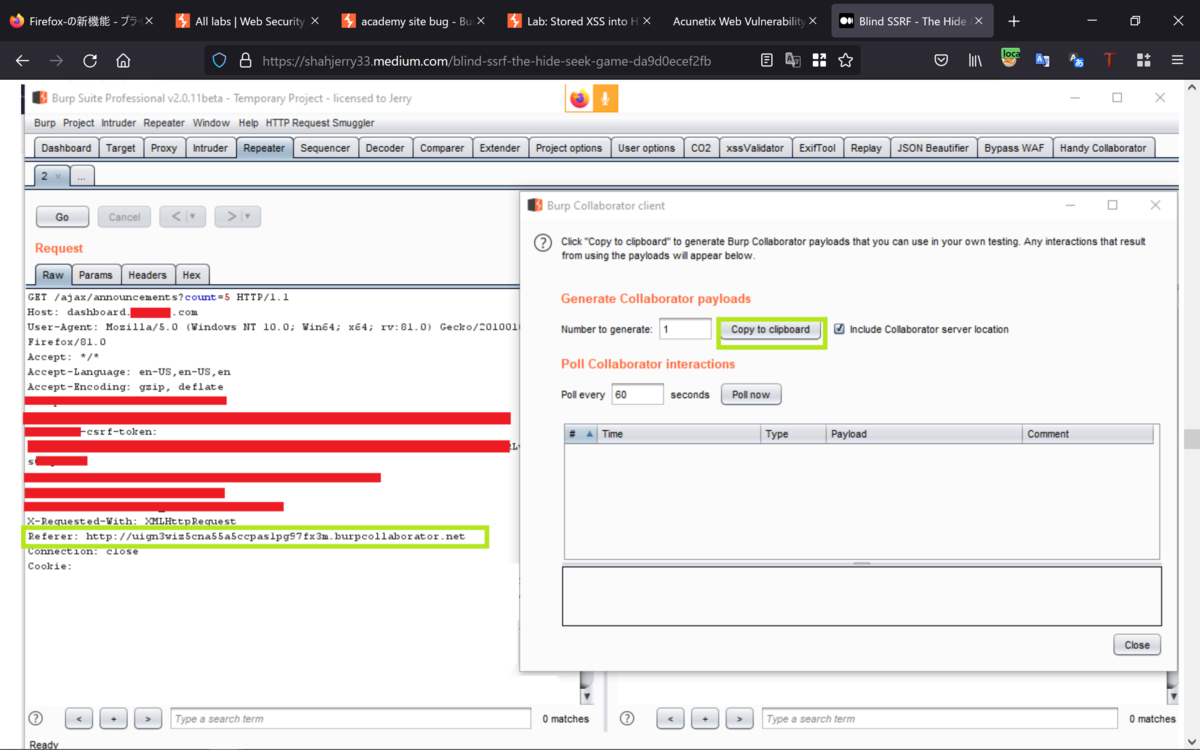Click plus button in request search bar
1200x750 pixels.
(113, 718)
